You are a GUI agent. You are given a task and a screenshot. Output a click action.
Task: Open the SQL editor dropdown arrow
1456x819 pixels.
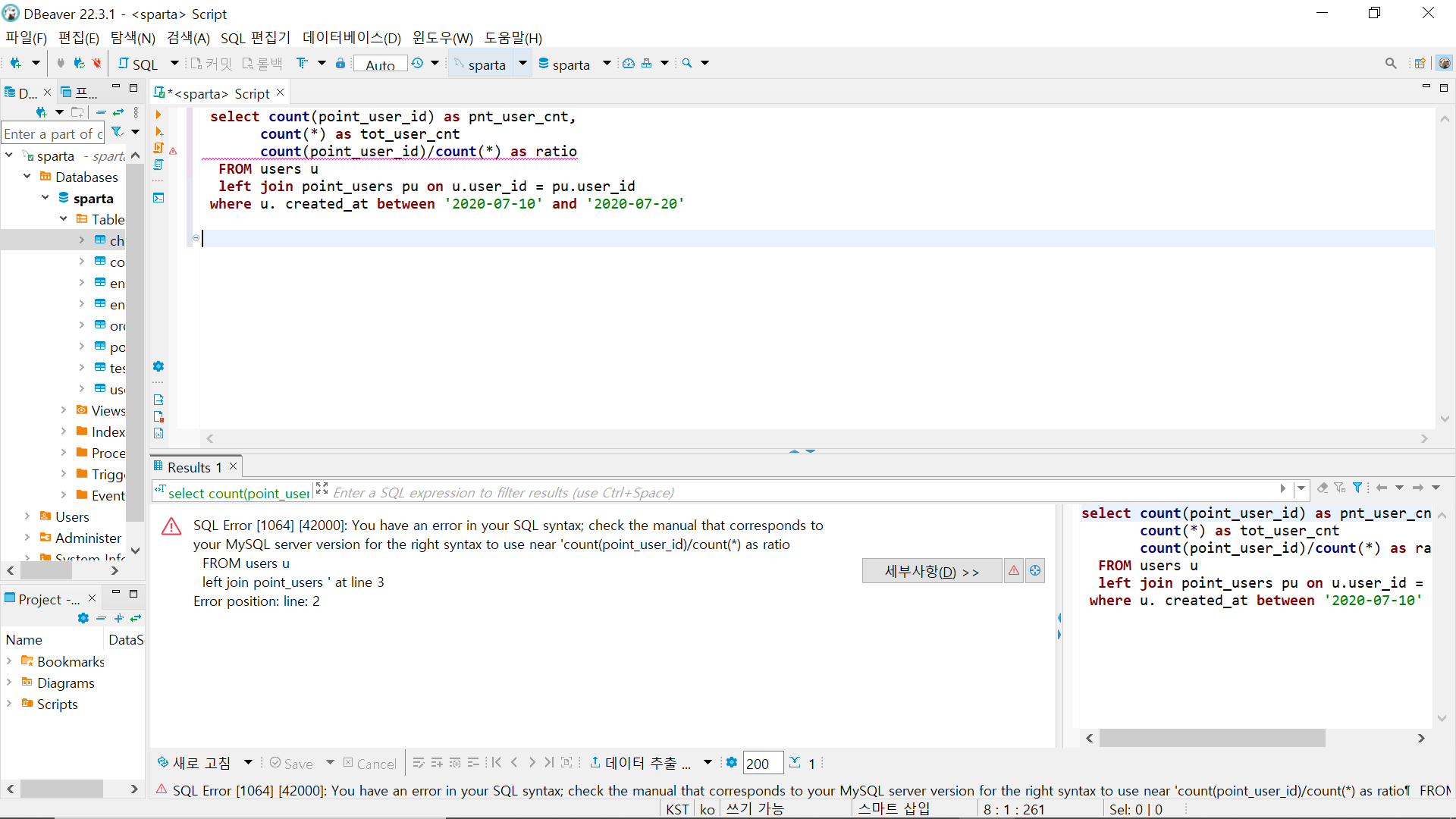(174, 64)
